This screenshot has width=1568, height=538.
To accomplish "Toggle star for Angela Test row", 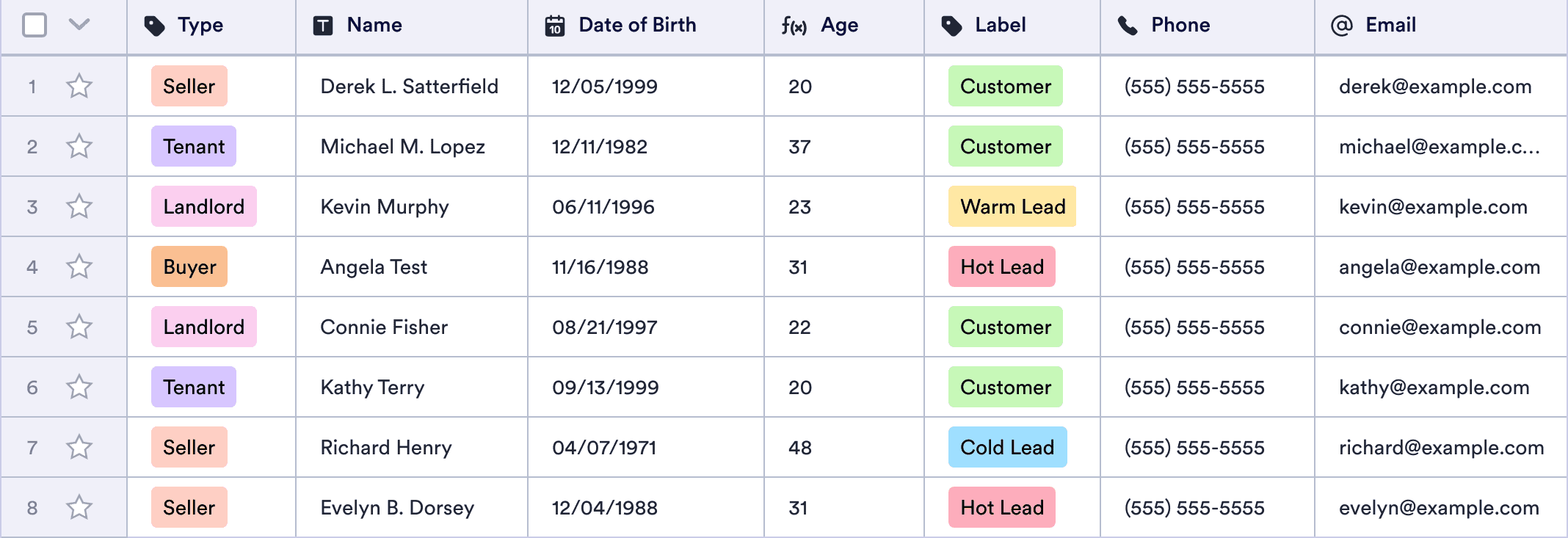I will [x=79, y=267].
